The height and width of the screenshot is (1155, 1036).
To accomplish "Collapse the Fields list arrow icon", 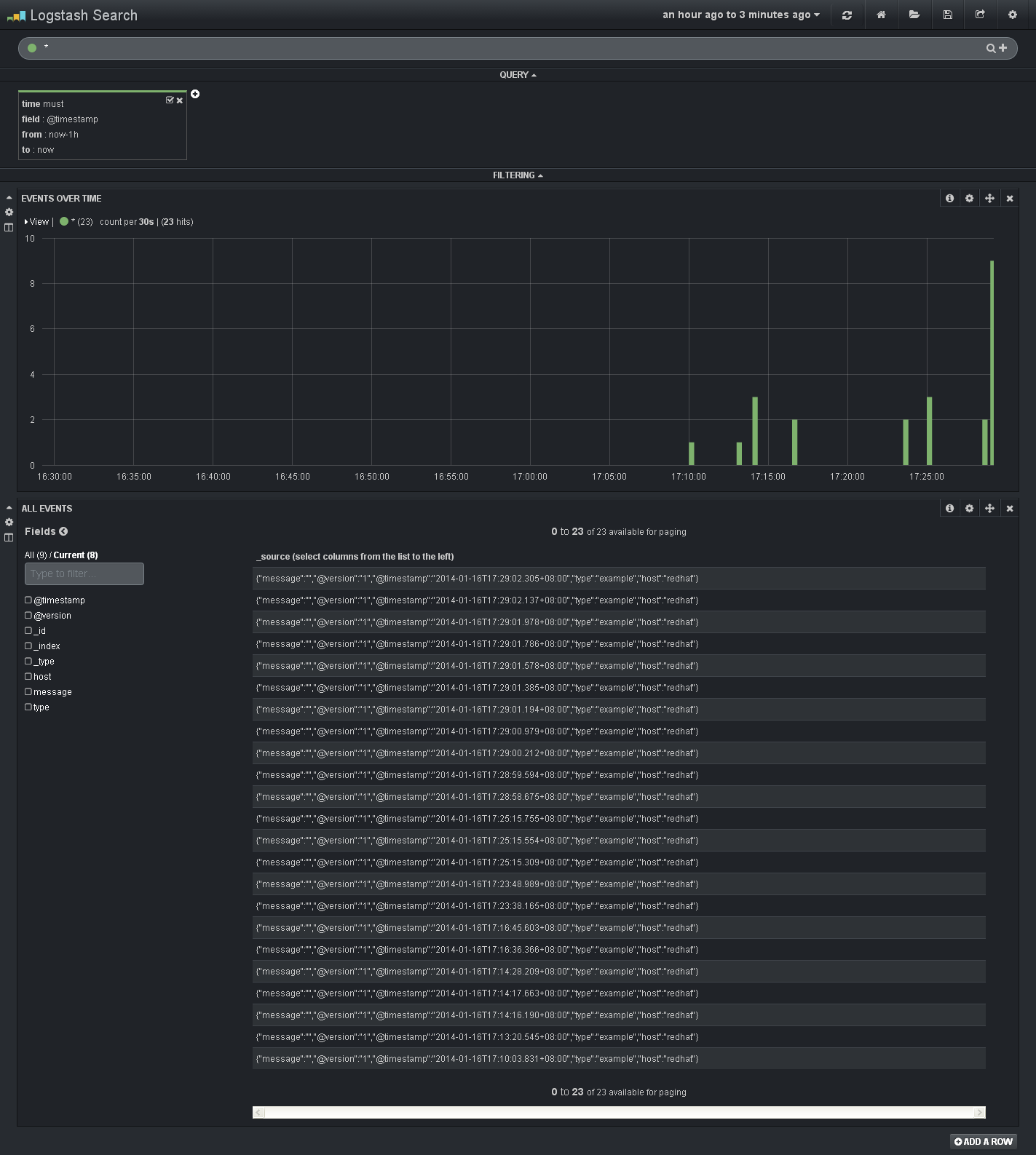I will [63, 531].
